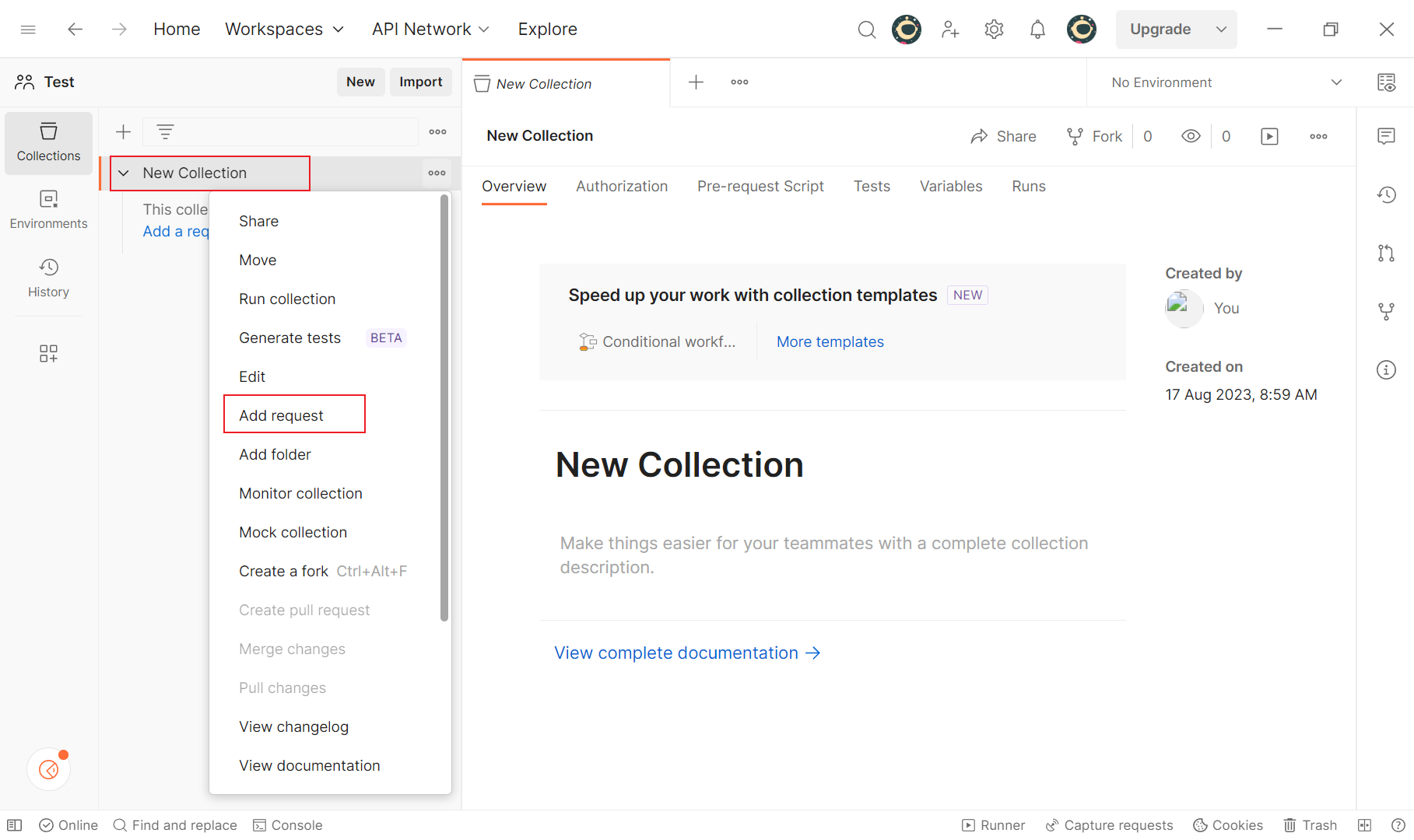Screen dimensions: 1414x840
Task: Choose Share in the context menu
Action: coord(258,221)
